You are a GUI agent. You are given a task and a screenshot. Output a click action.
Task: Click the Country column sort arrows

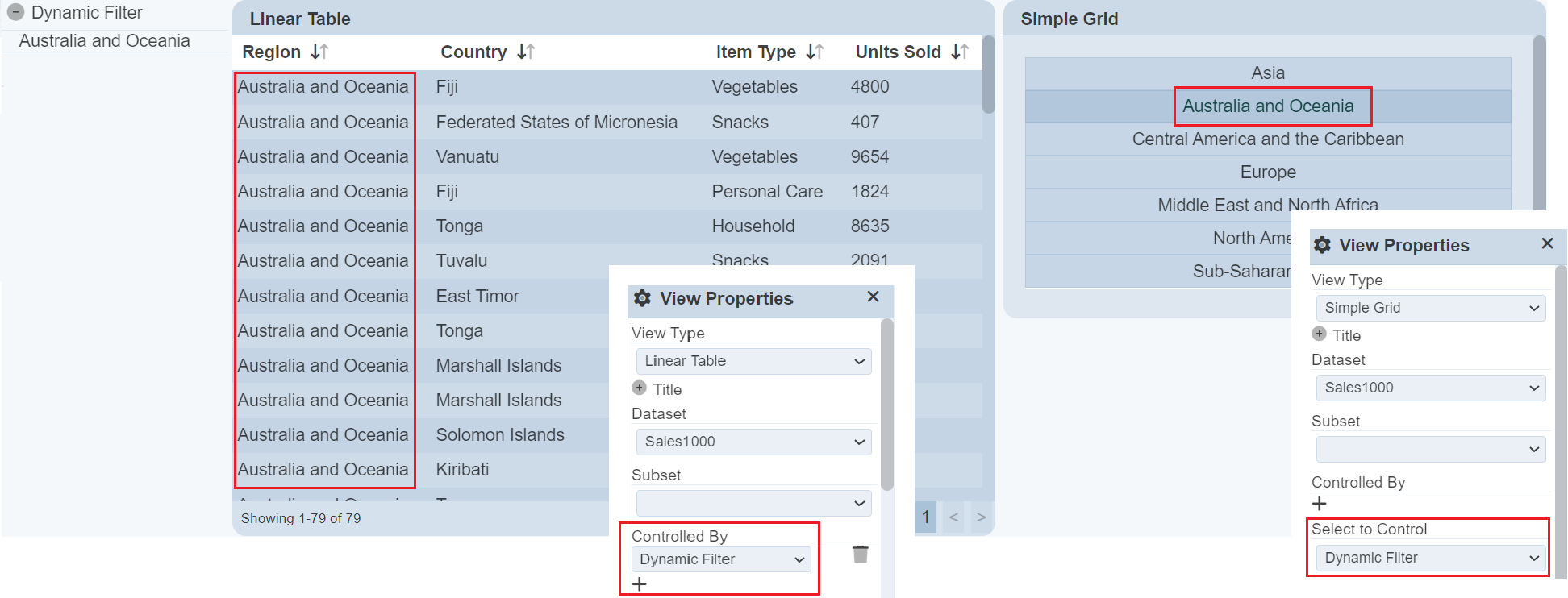tap(526, 52)
